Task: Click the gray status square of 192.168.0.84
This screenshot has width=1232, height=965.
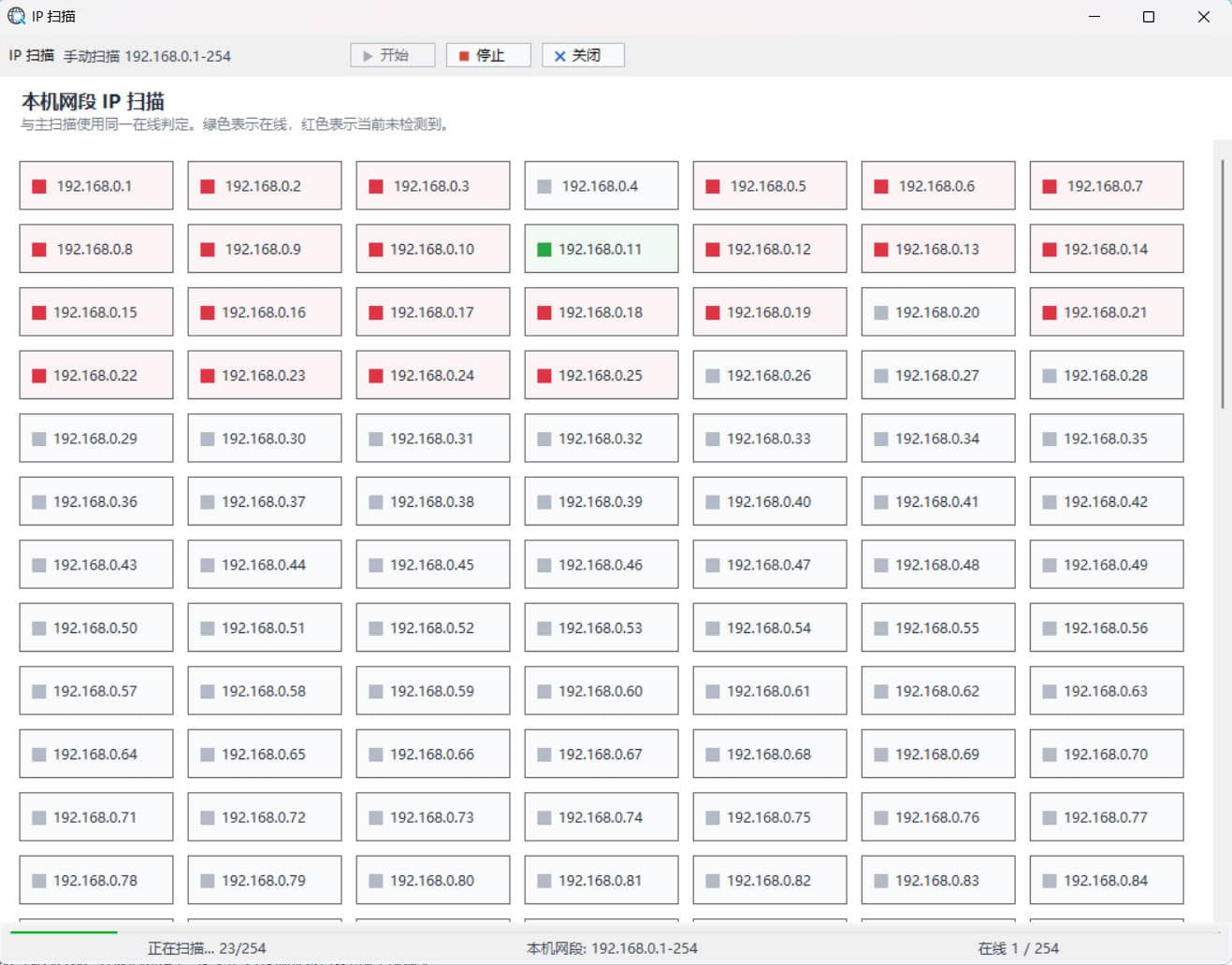Action: coord(1050,881)
